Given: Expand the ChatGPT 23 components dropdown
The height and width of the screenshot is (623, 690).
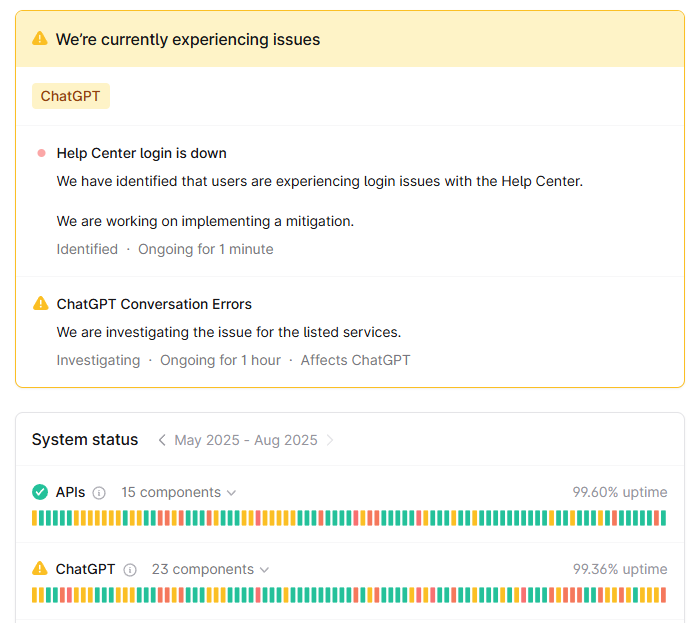Looking at the screenshot, I should pyautogui.click(x=211, y=569).
